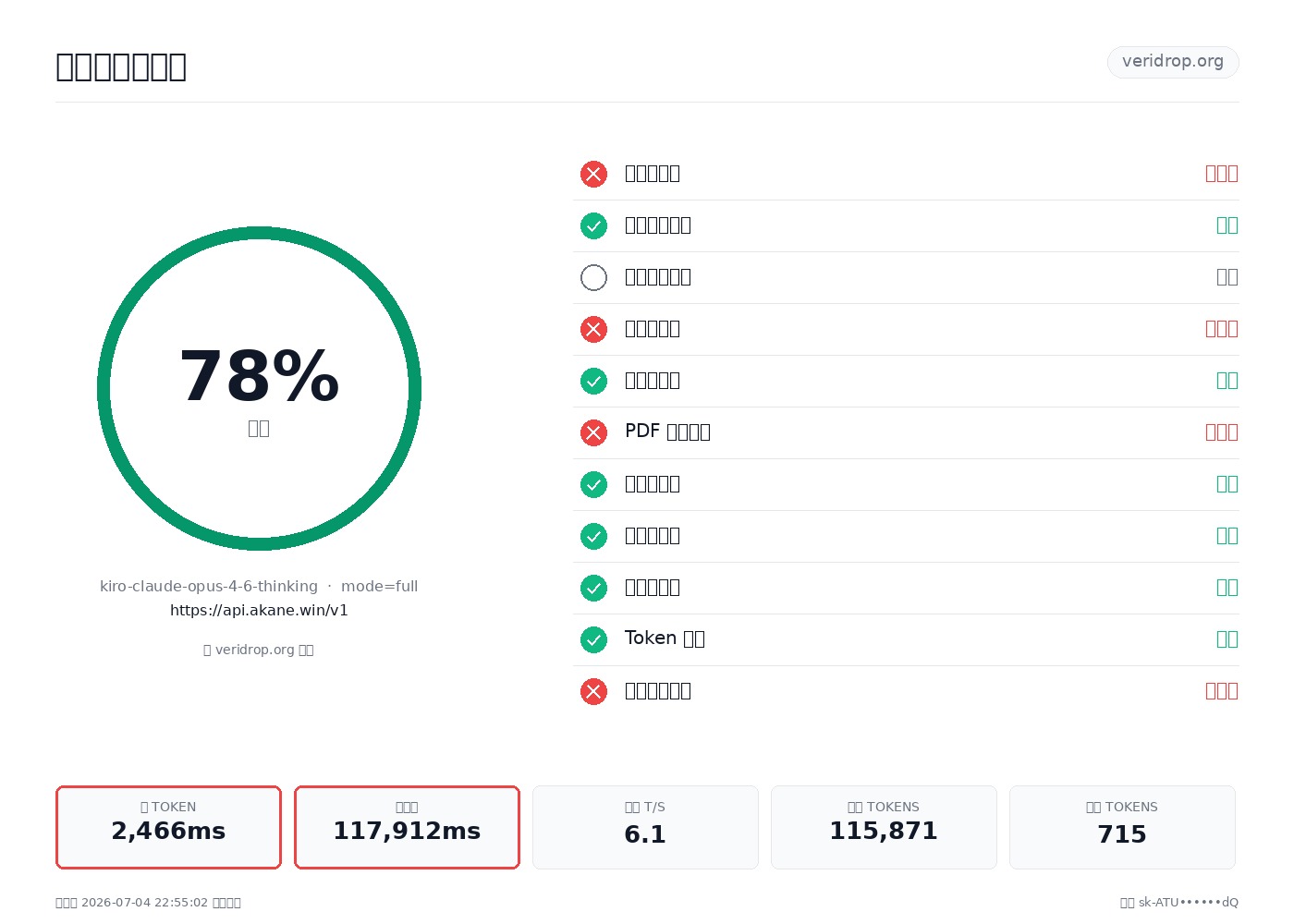Click the green check icon beside the Token row
This screenshot has height=924, width=1294.
(x=593, y=639)
